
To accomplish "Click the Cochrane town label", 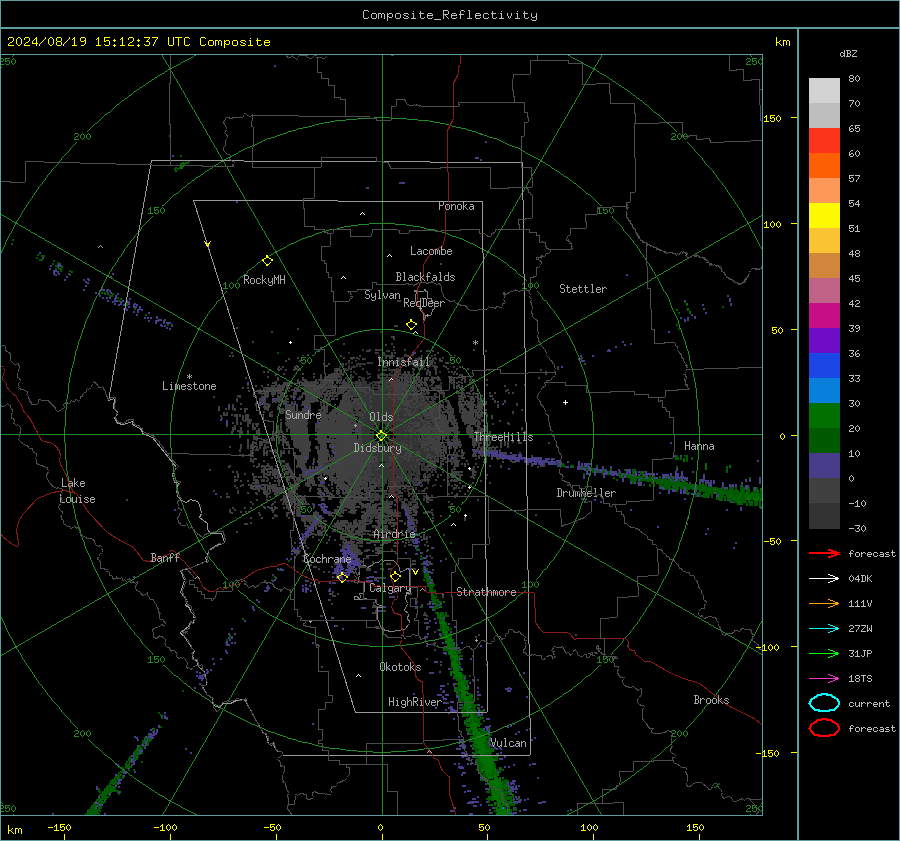I will [327, 559].
